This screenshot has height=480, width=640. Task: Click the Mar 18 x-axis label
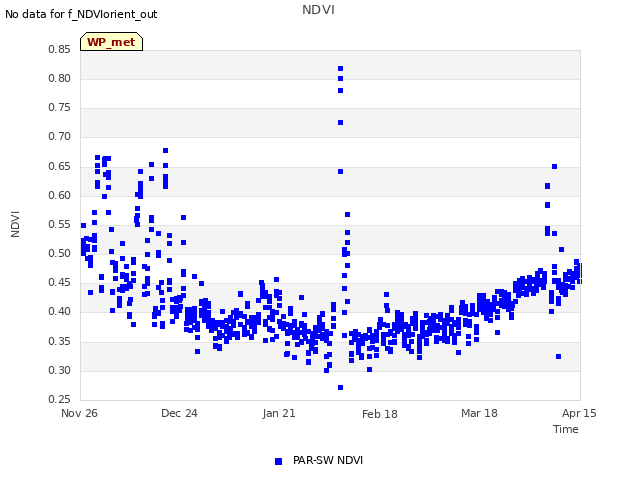479,413
